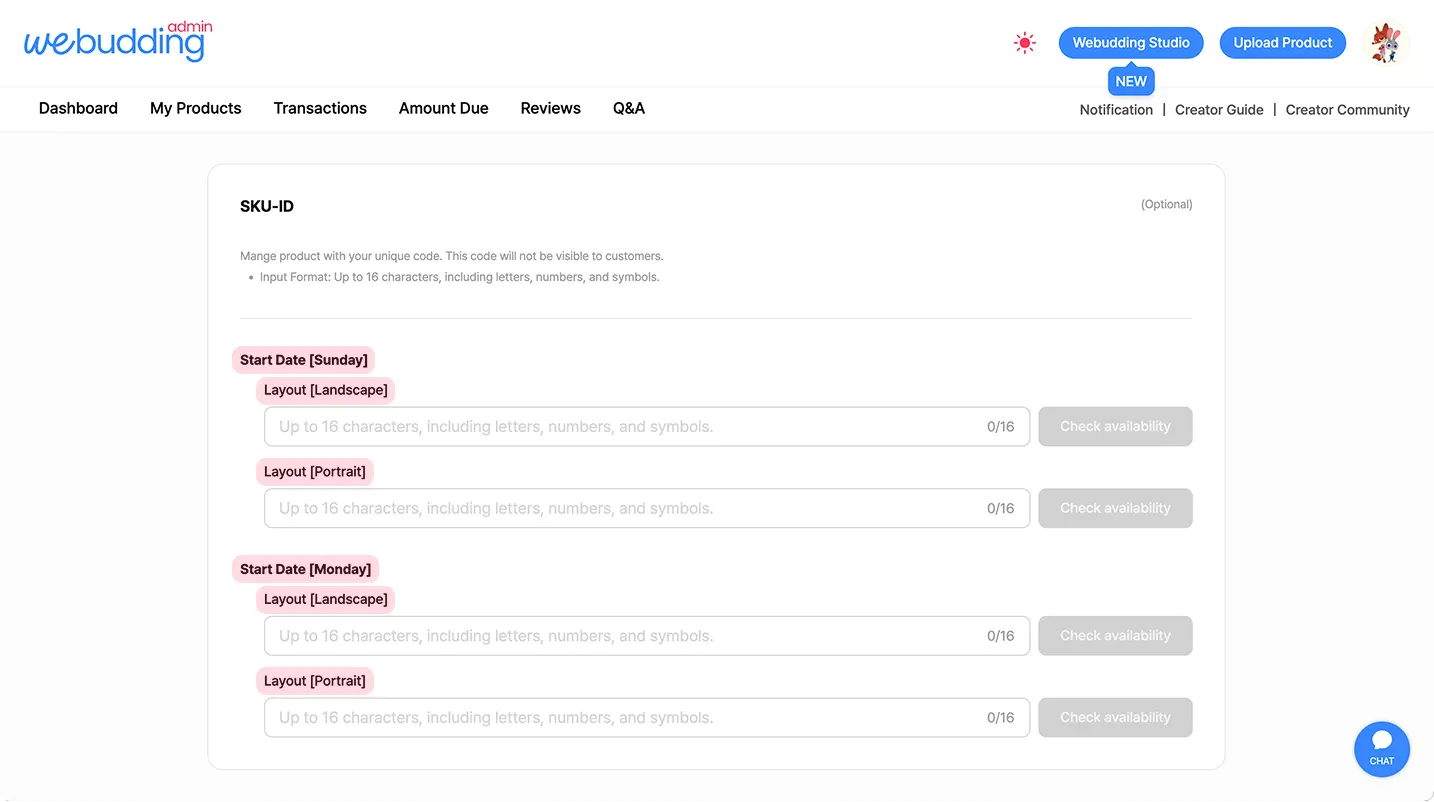This screenshot has width=1434, height=802.
Task: Go to the Dashboard tab
Action: tap(78, 108)
